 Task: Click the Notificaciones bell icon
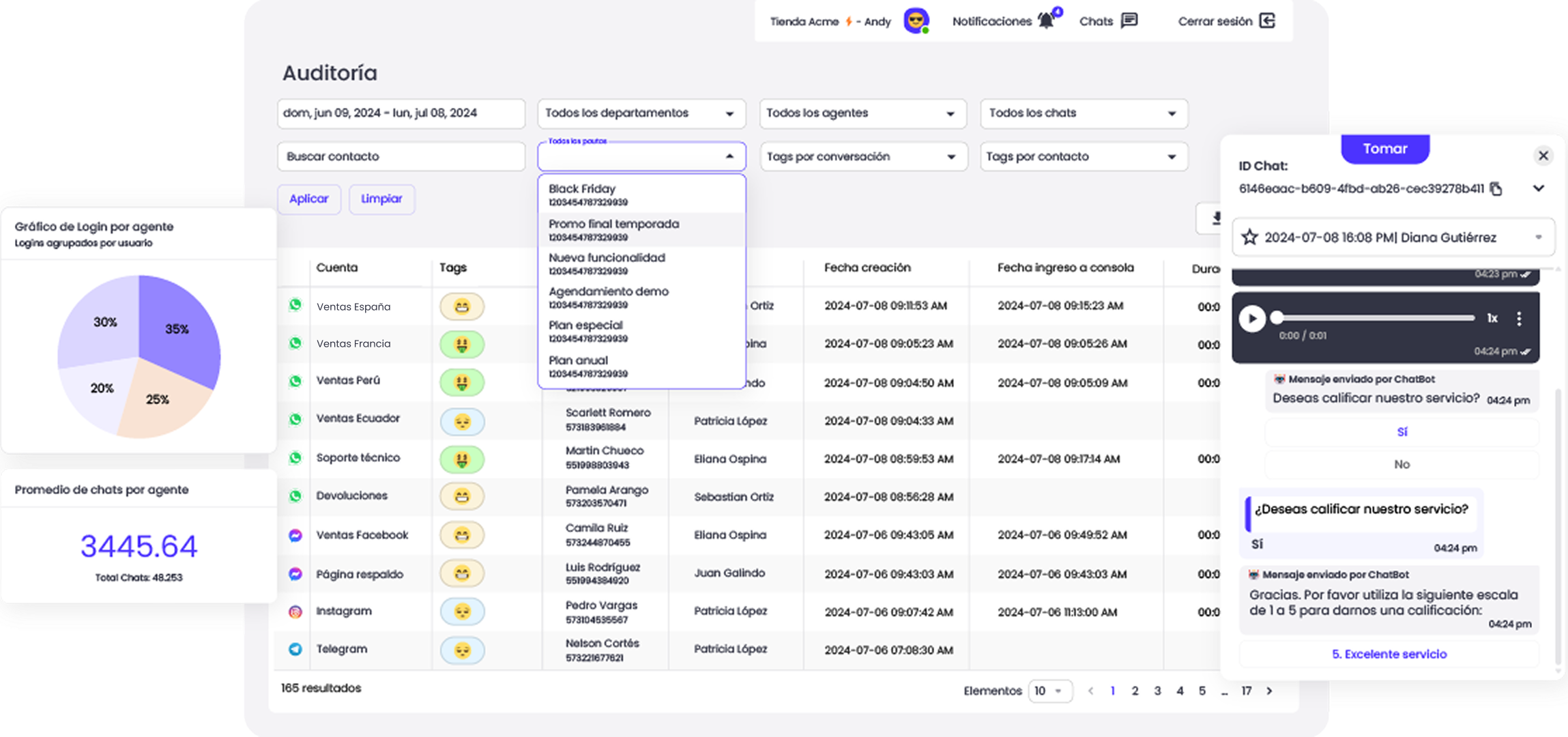tap(1045, 20)
